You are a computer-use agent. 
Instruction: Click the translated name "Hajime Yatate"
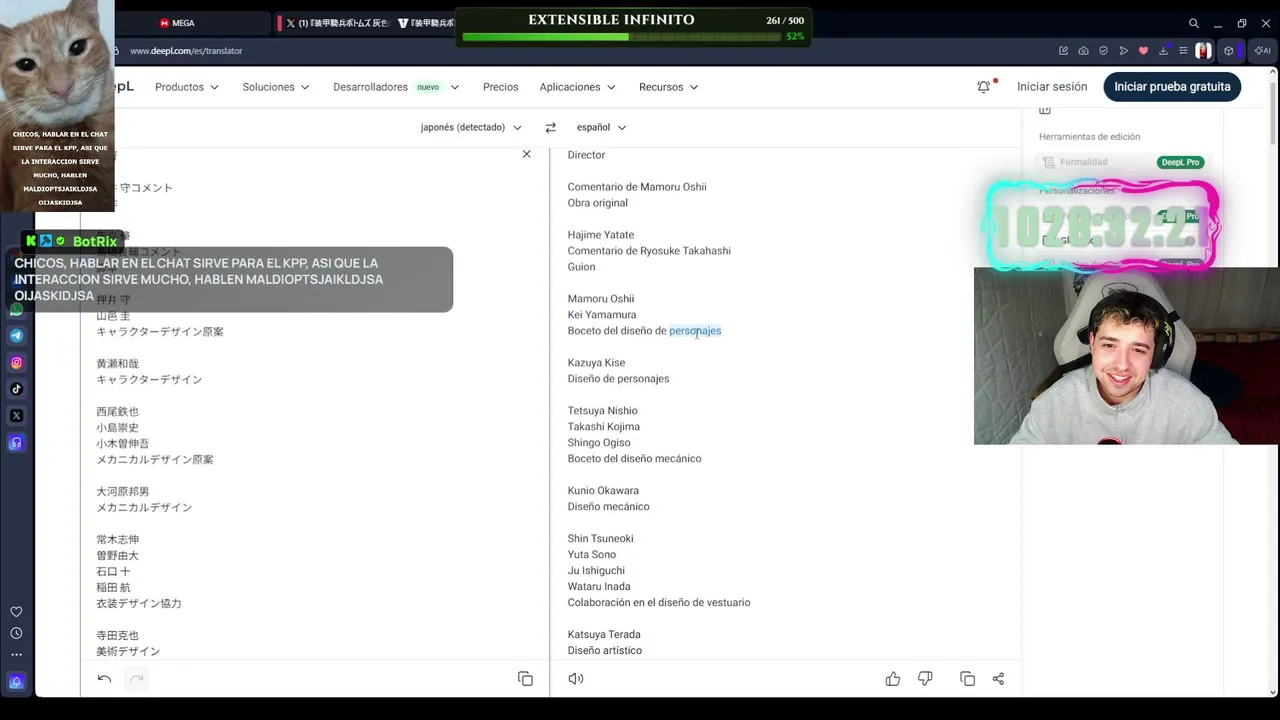[x=601, y=235]
